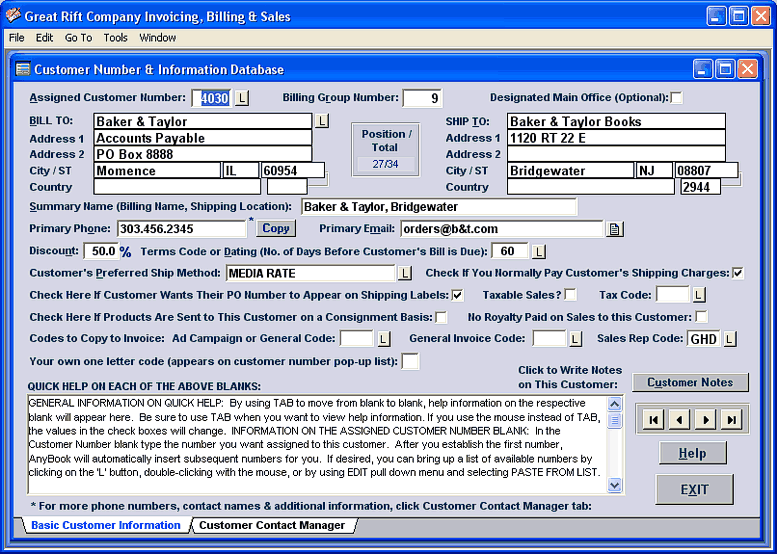Open Customer Notes
Viewport: 777px width, 554px height.
point(690,383)
